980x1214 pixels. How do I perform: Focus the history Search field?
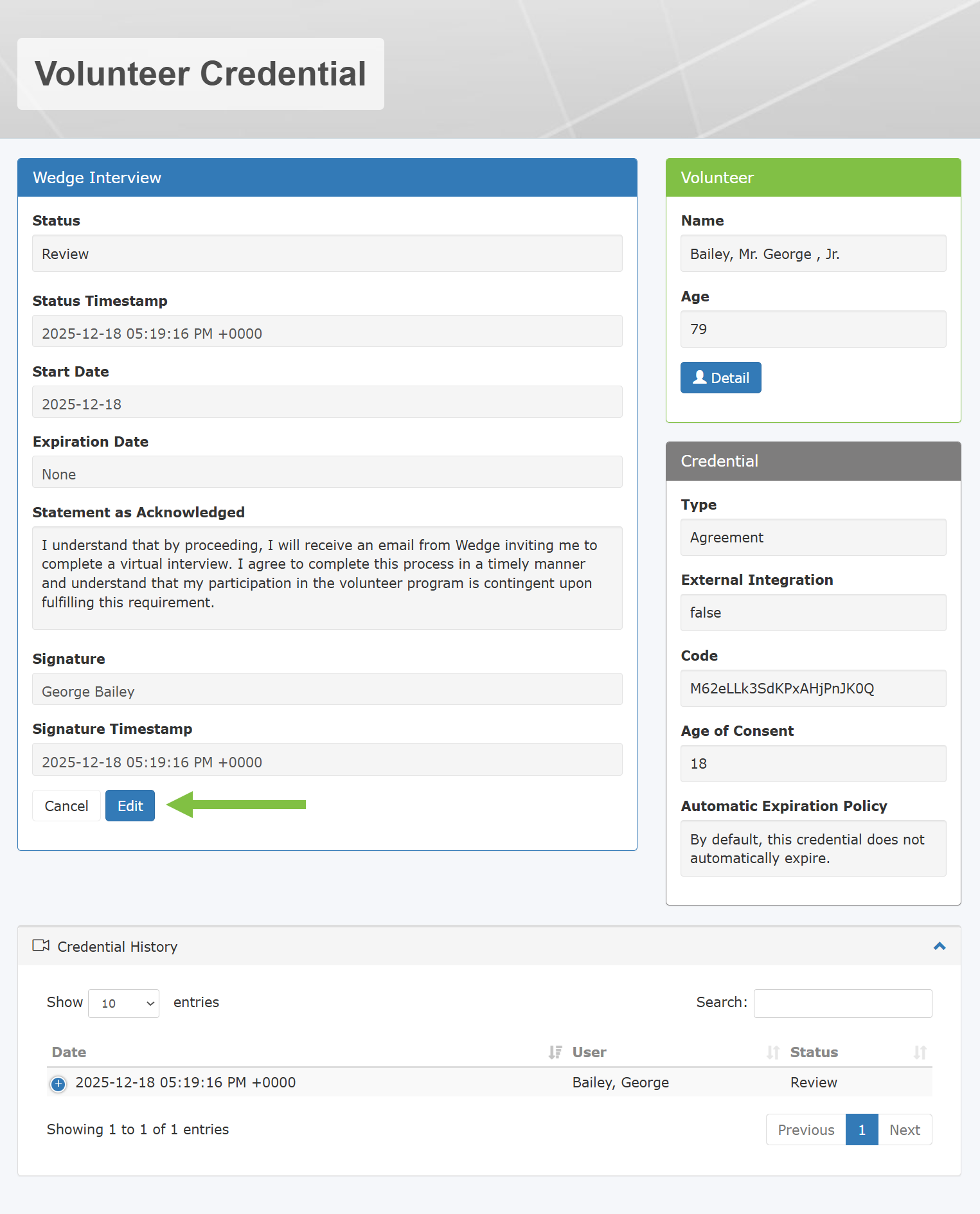[843, 1003]
